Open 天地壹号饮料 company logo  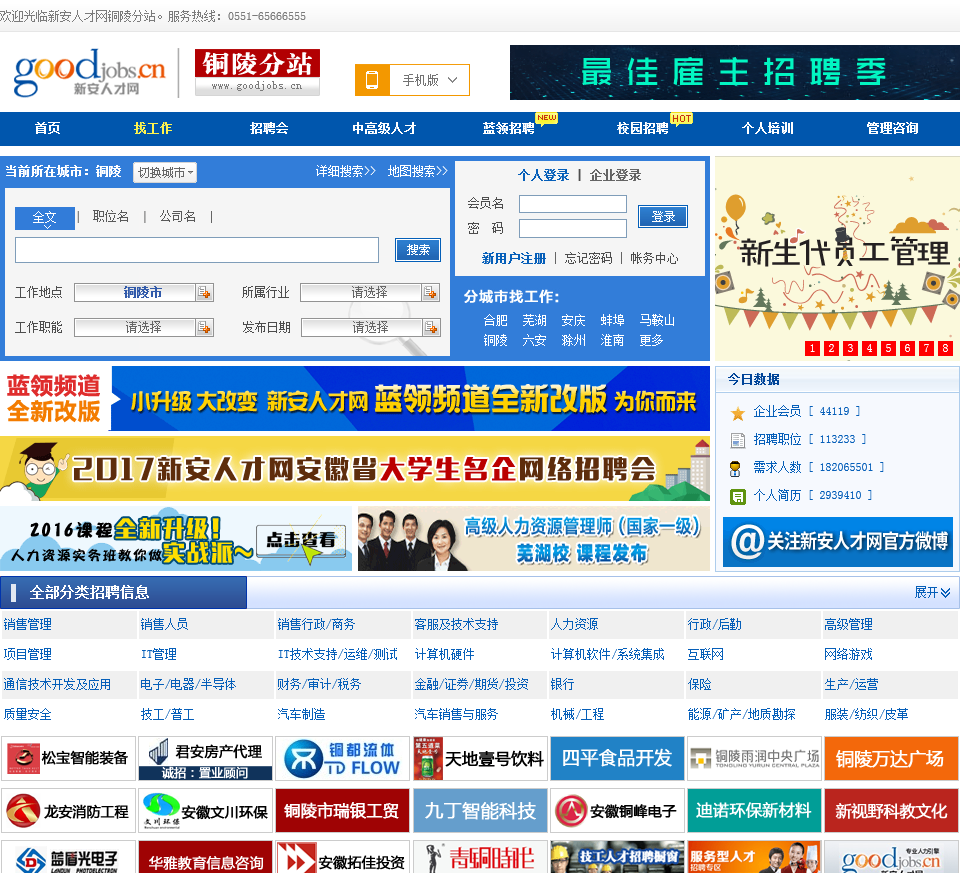(480, 759)
